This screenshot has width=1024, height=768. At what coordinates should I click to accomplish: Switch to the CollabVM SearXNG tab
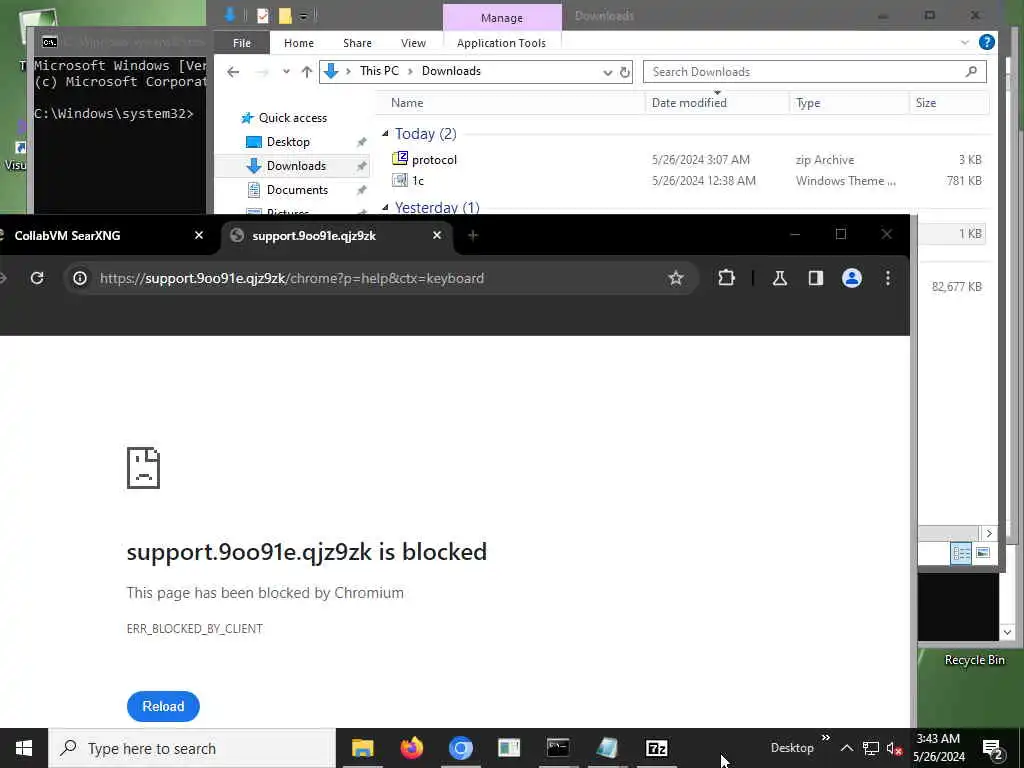click(x=104, y=235)
